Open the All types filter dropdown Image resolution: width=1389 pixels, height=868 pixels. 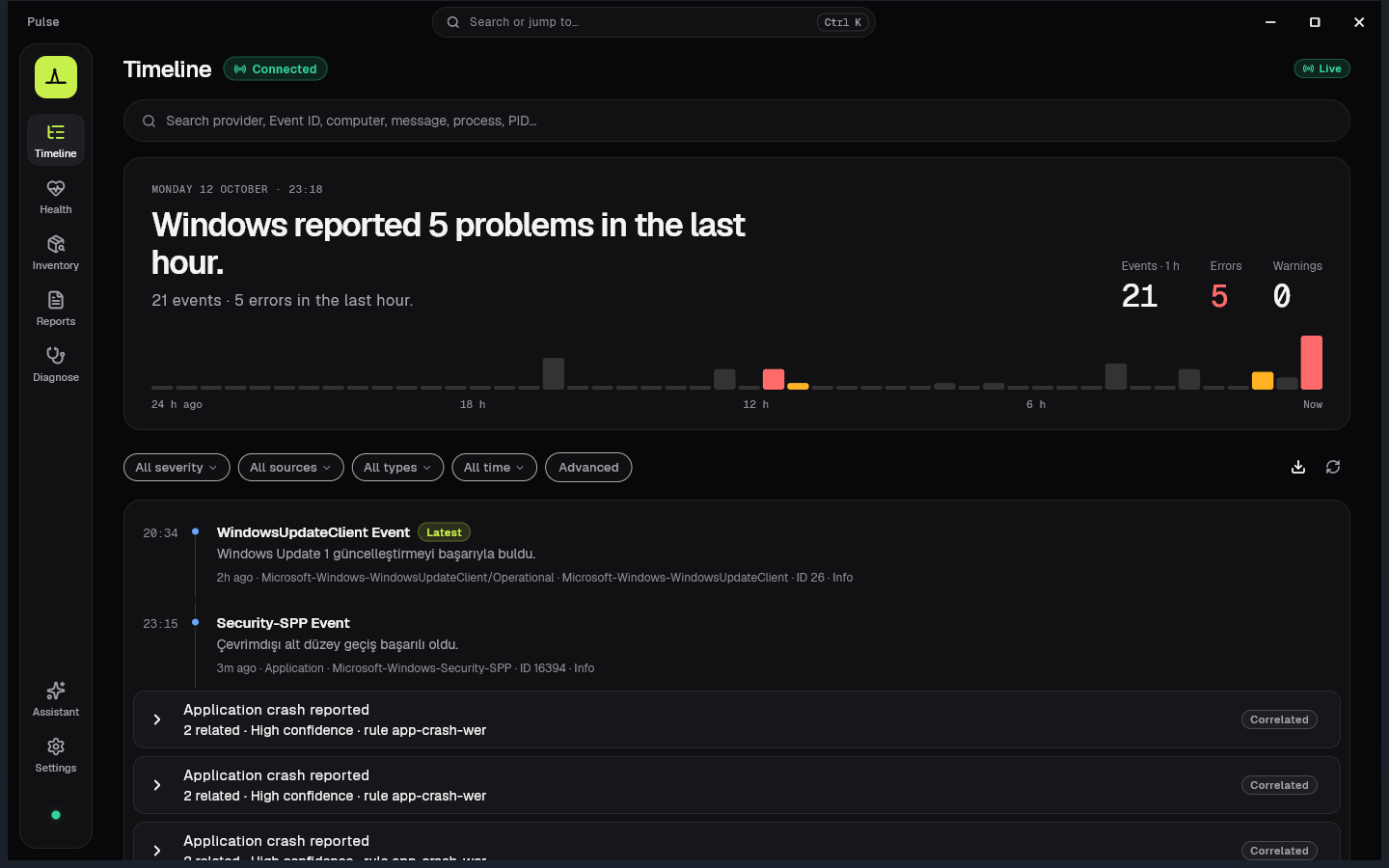tap(397, 467)
